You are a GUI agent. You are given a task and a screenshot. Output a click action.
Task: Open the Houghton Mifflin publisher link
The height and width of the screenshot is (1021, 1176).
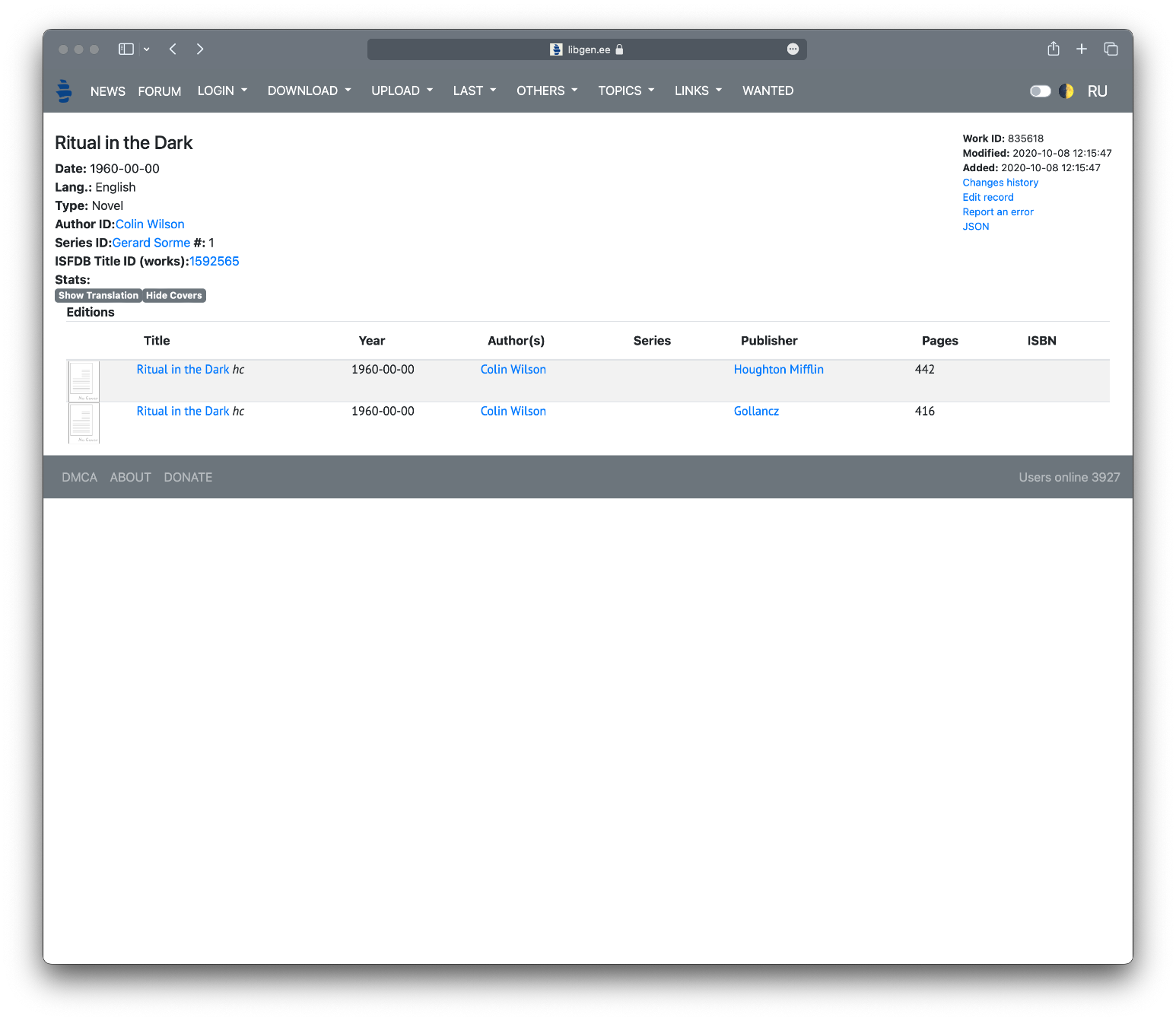coord(778,370)
